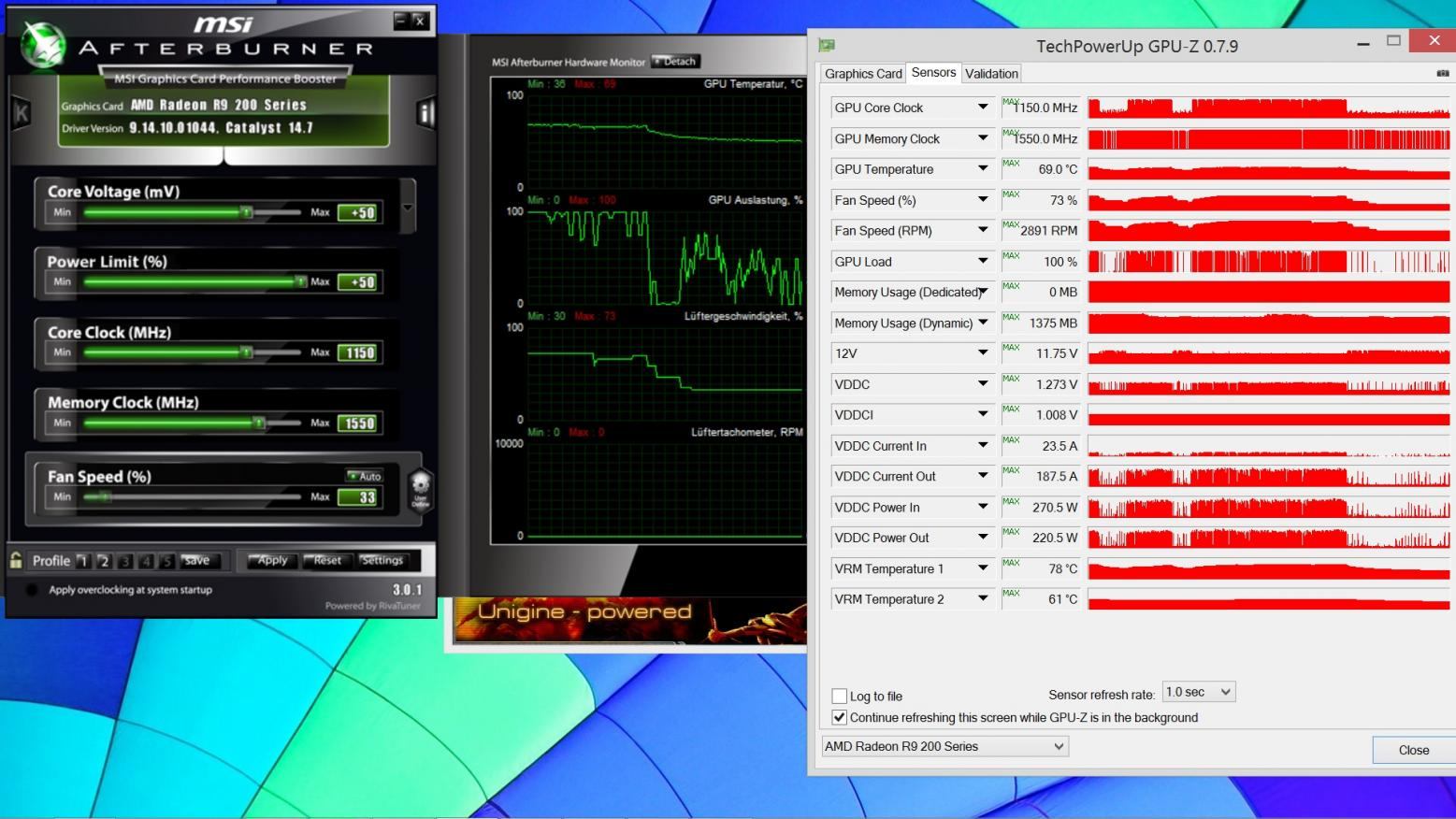
Task: Open the VDDC Current In sensor dropdown
Action: coord(983,446)
